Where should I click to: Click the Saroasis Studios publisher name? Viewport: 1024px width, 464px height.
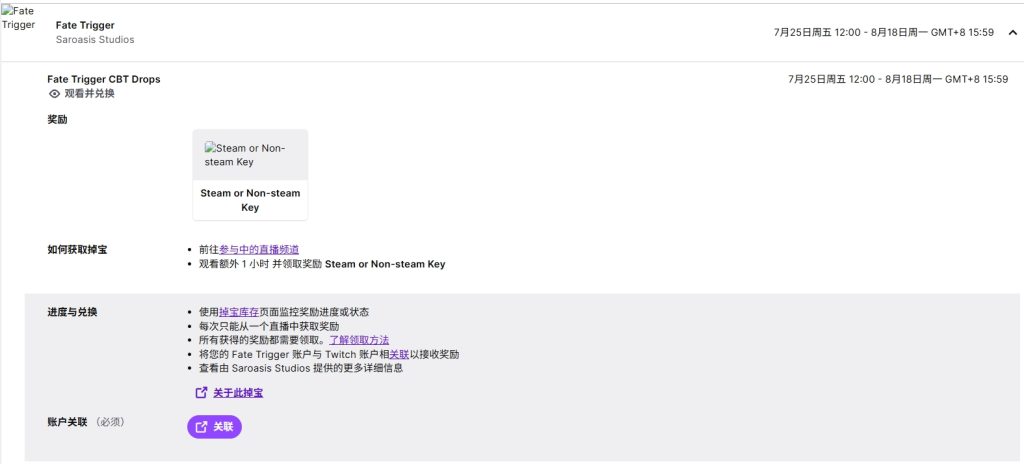[x=95, y=40]
